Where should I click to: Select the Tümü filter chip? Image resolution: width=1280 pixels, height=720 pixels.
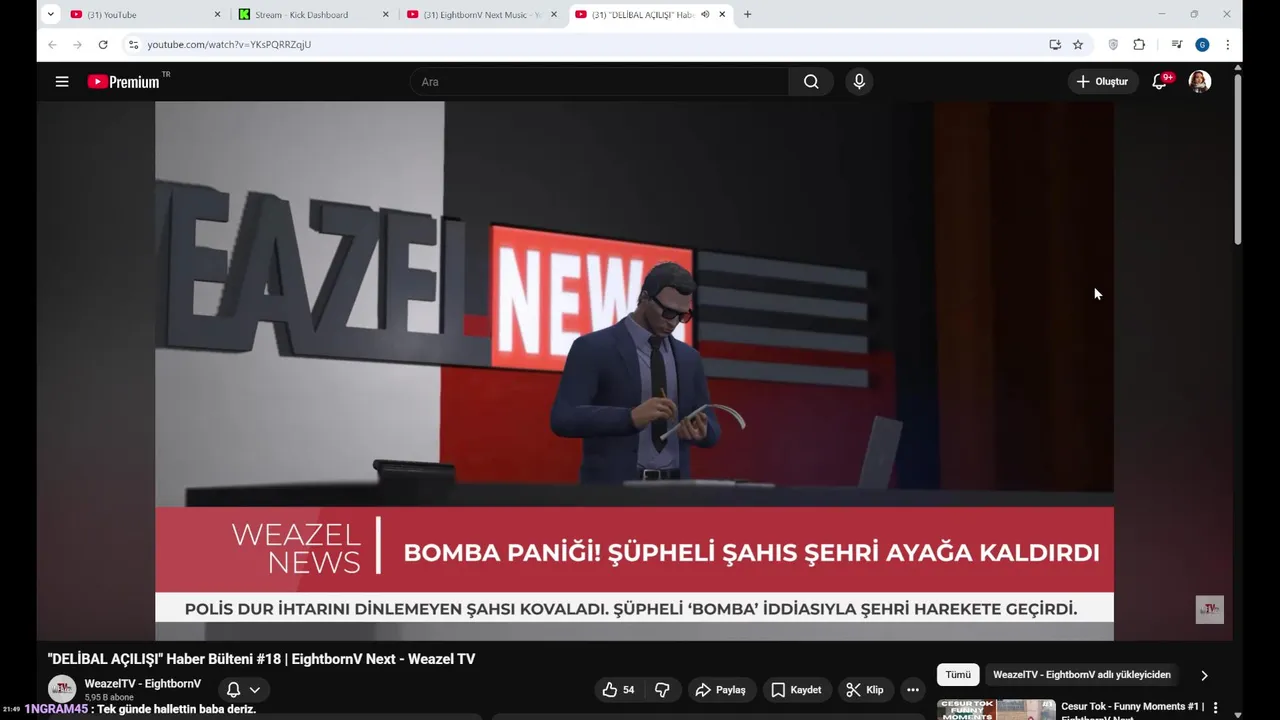(x=958, y=675)
